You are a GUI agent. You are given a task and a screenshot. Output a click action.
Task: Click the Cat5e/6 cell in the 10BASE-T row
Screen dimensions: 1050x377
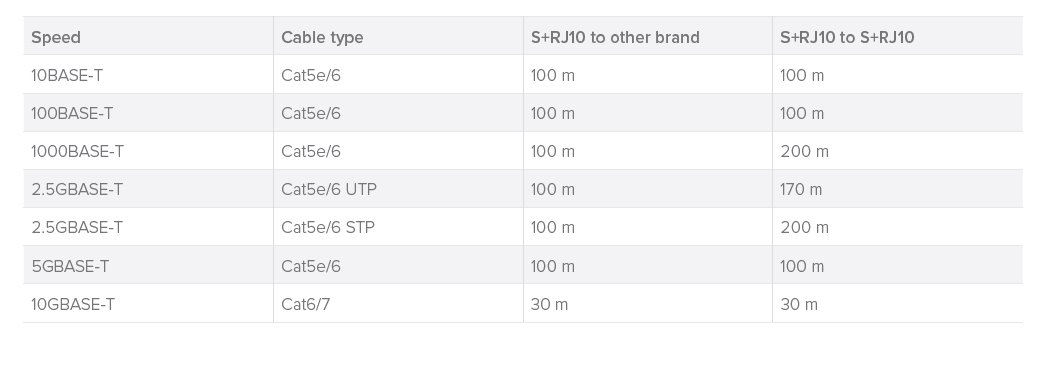pyautogui.click(x=311, y=76)
